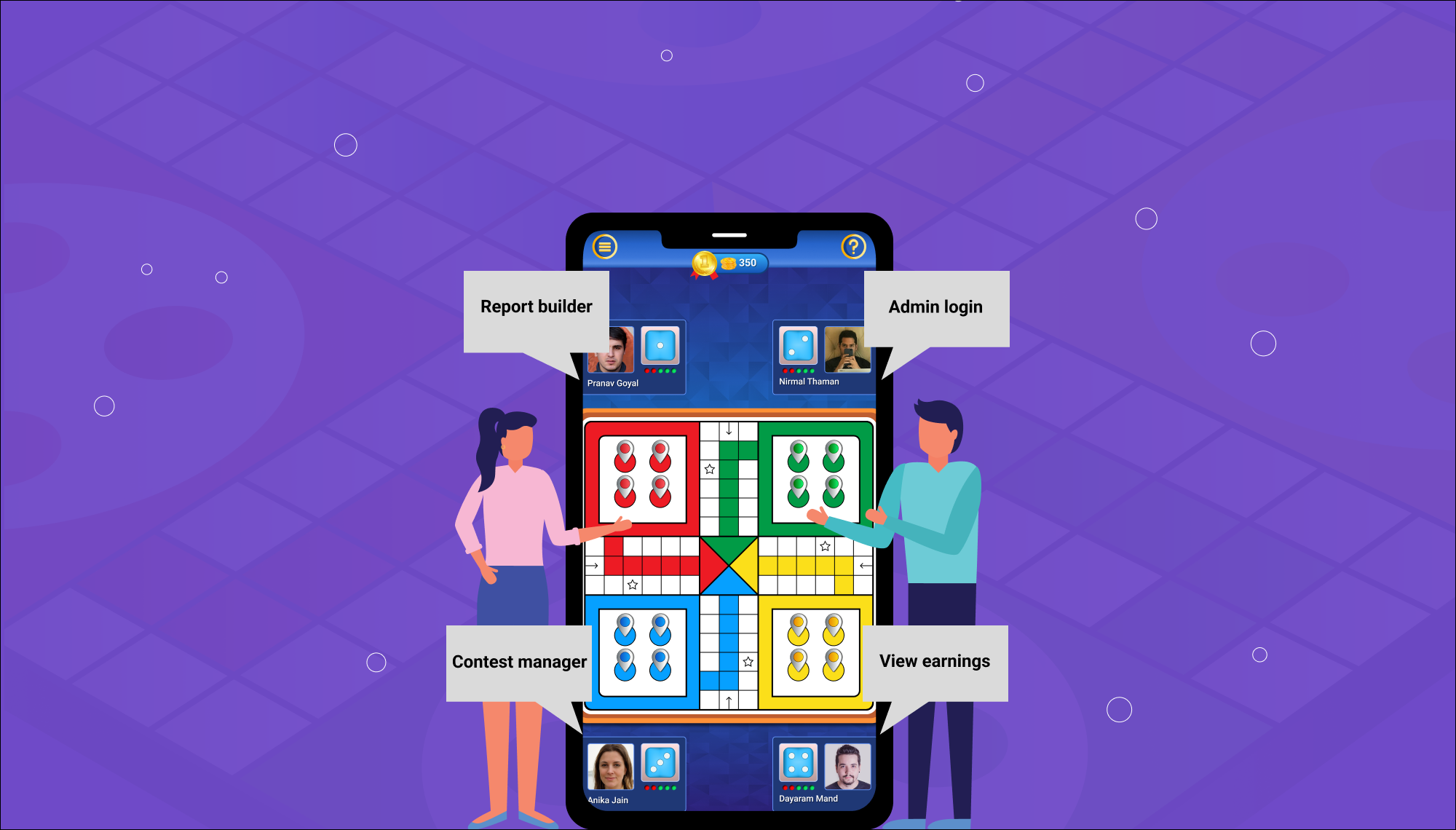
Task: Access the Admin login section
Action: click(935, 307)
